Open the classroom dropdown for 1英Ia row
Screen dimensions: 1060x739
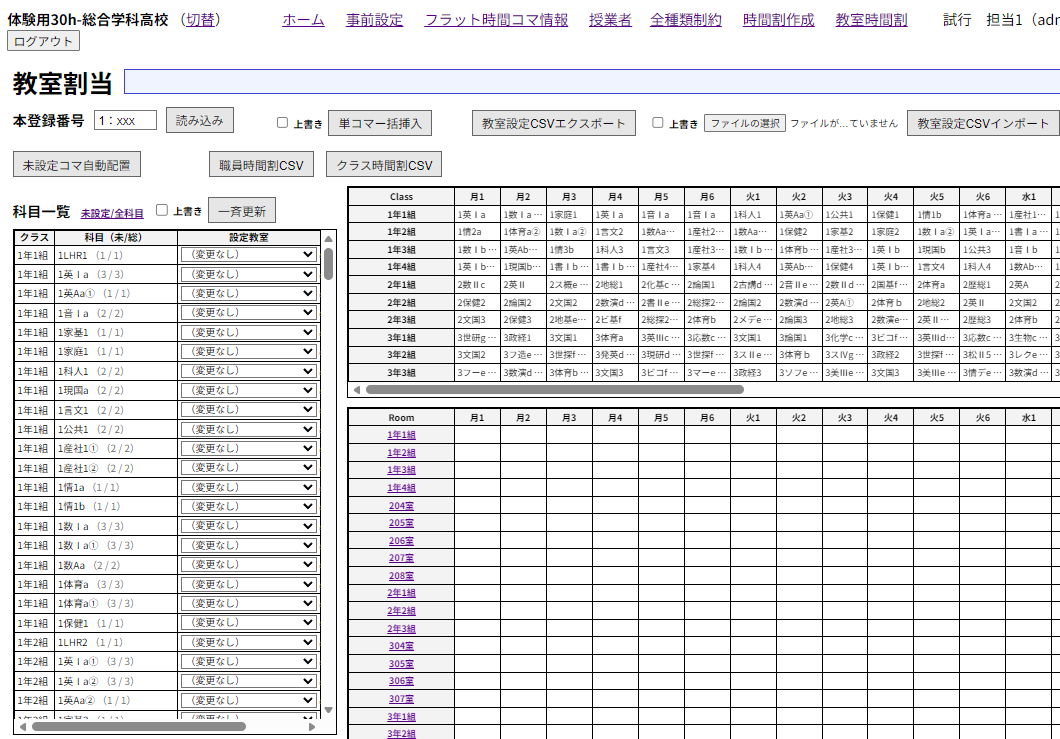[x=248, y=274]
